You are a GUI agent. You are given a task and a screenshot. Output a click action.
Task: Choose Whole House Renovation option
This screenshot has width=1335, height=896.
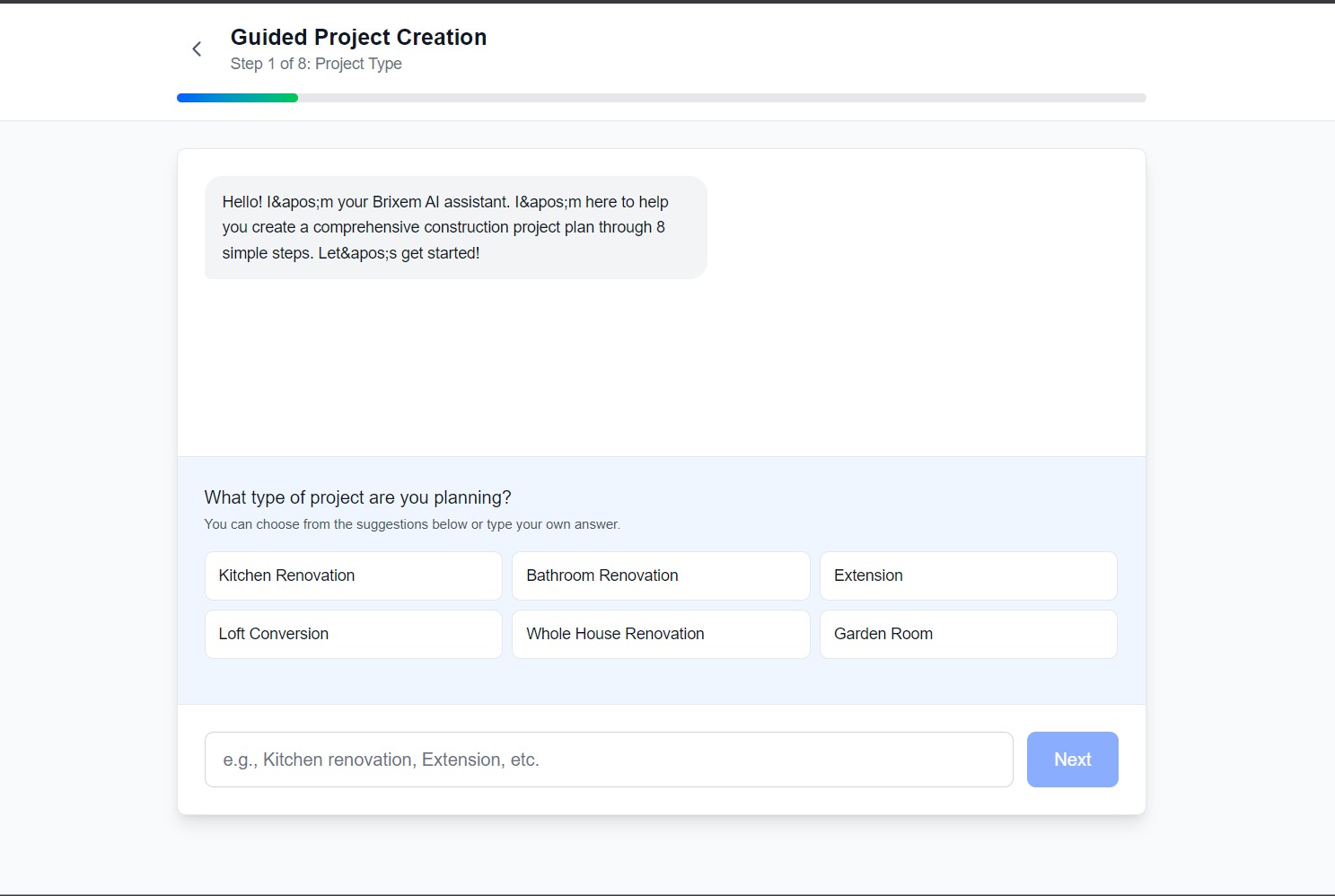click(660, 634)
